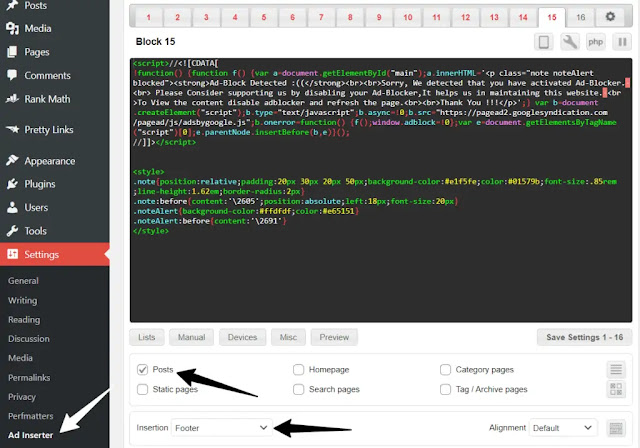
Task: Switch to block tab 16
Action: [x=580, y=18]
